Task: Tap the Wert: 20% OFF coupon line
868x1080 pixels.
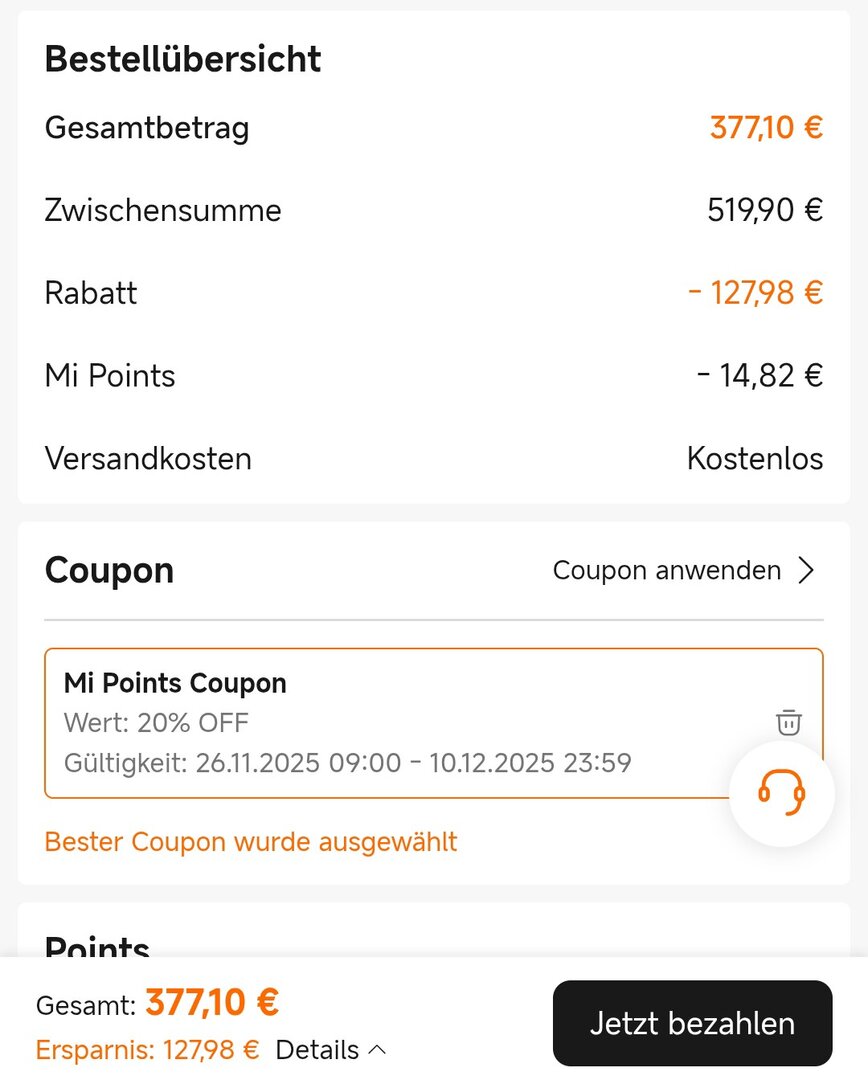Action: coord(156,722)
